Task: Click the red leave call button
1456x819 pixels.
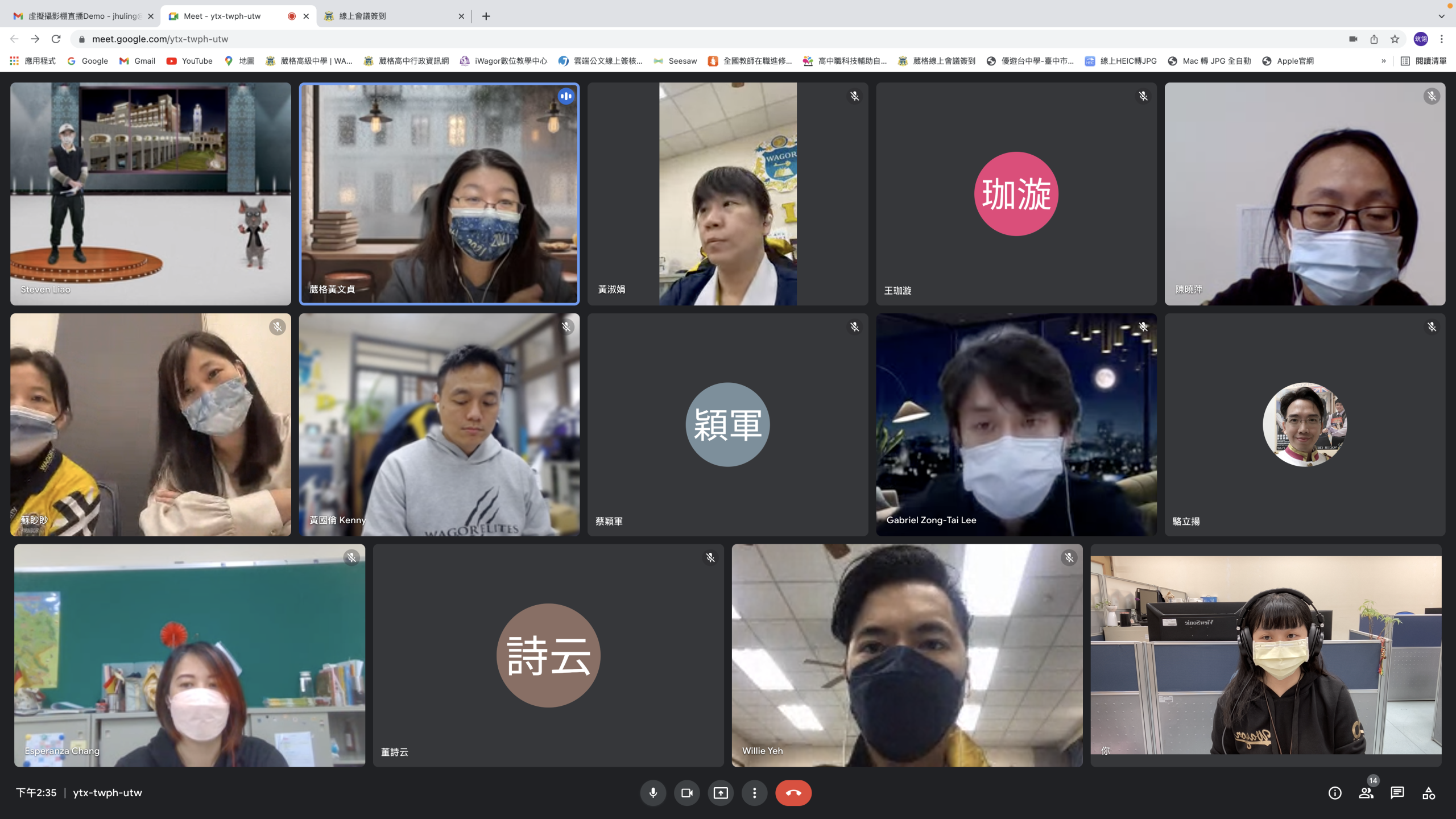Action: (793, 793)
